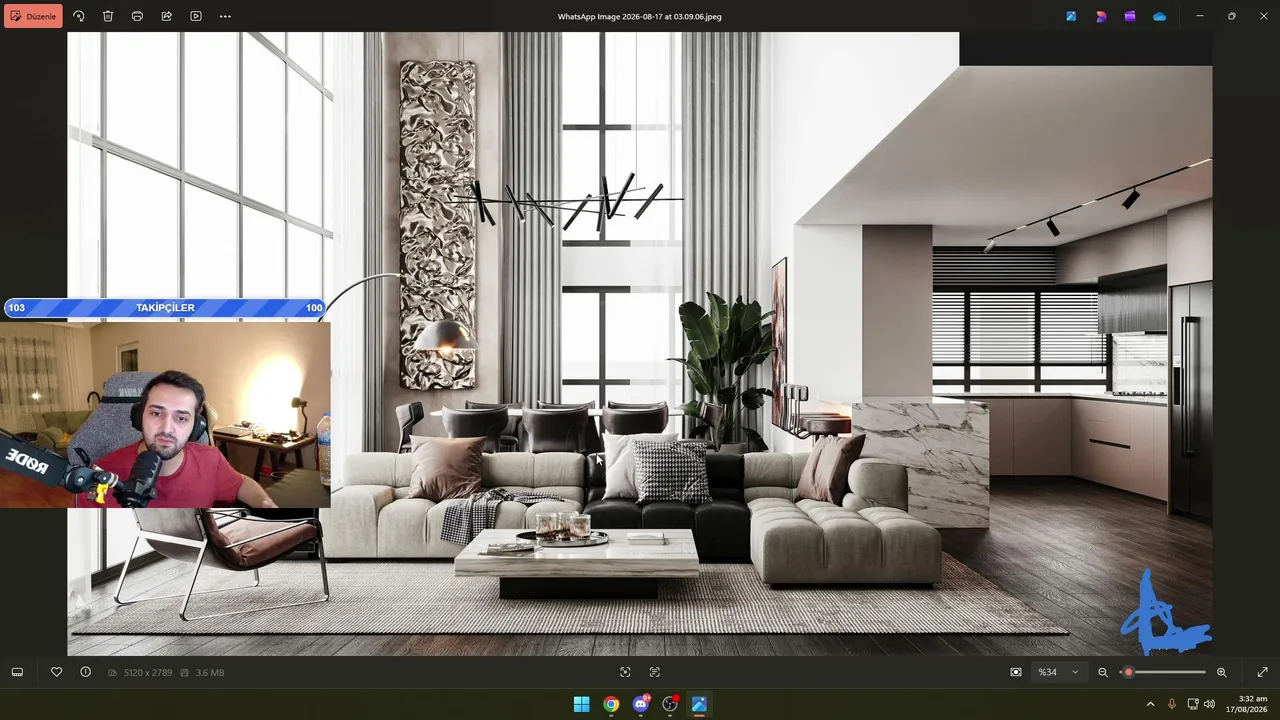The width and height of the screenshot is (1280, 720).
Task: Click the fit-to-window icon beside zoom percentage
Action: (1016, 672)
